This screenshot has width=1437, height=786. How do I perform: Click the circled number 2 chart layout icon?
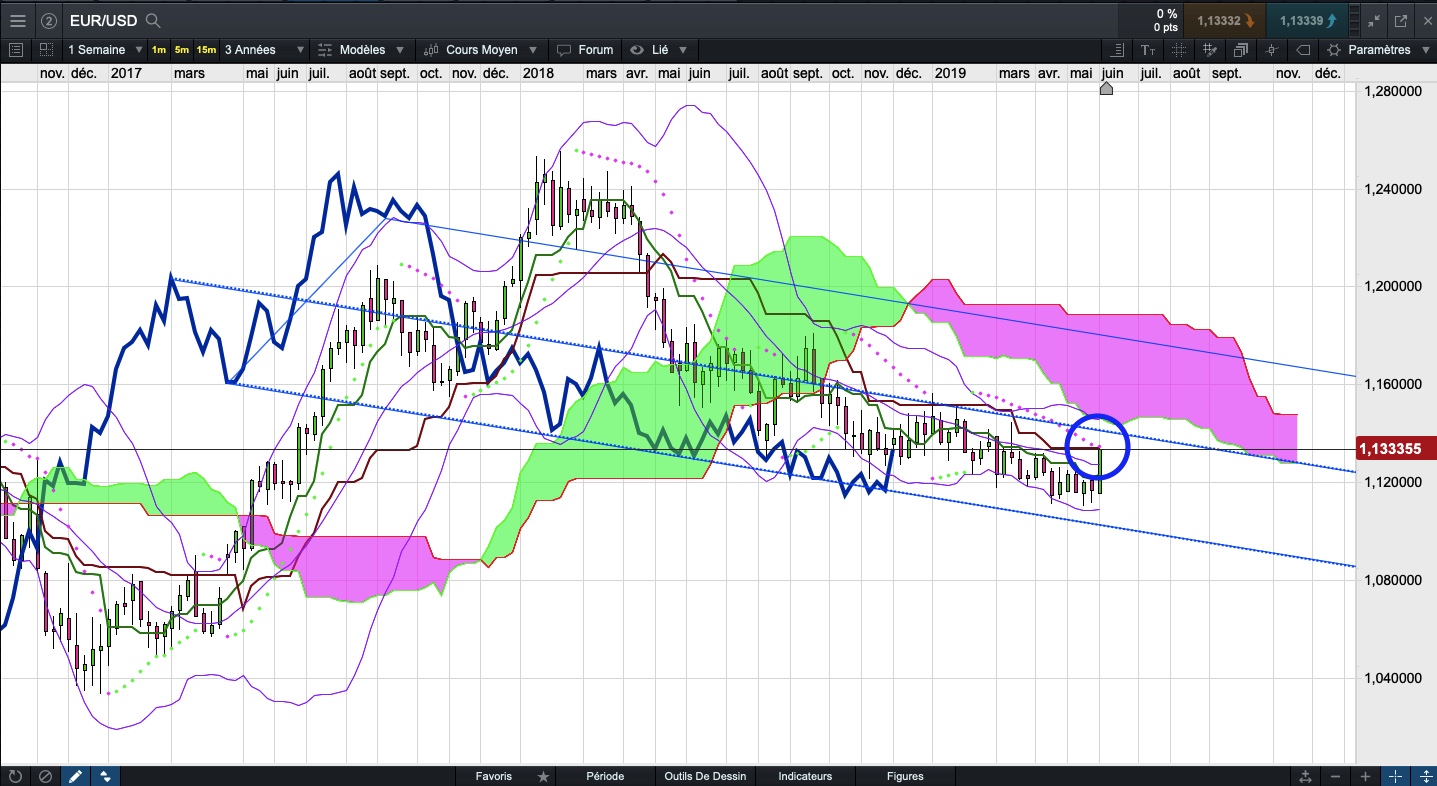point(49,20)
